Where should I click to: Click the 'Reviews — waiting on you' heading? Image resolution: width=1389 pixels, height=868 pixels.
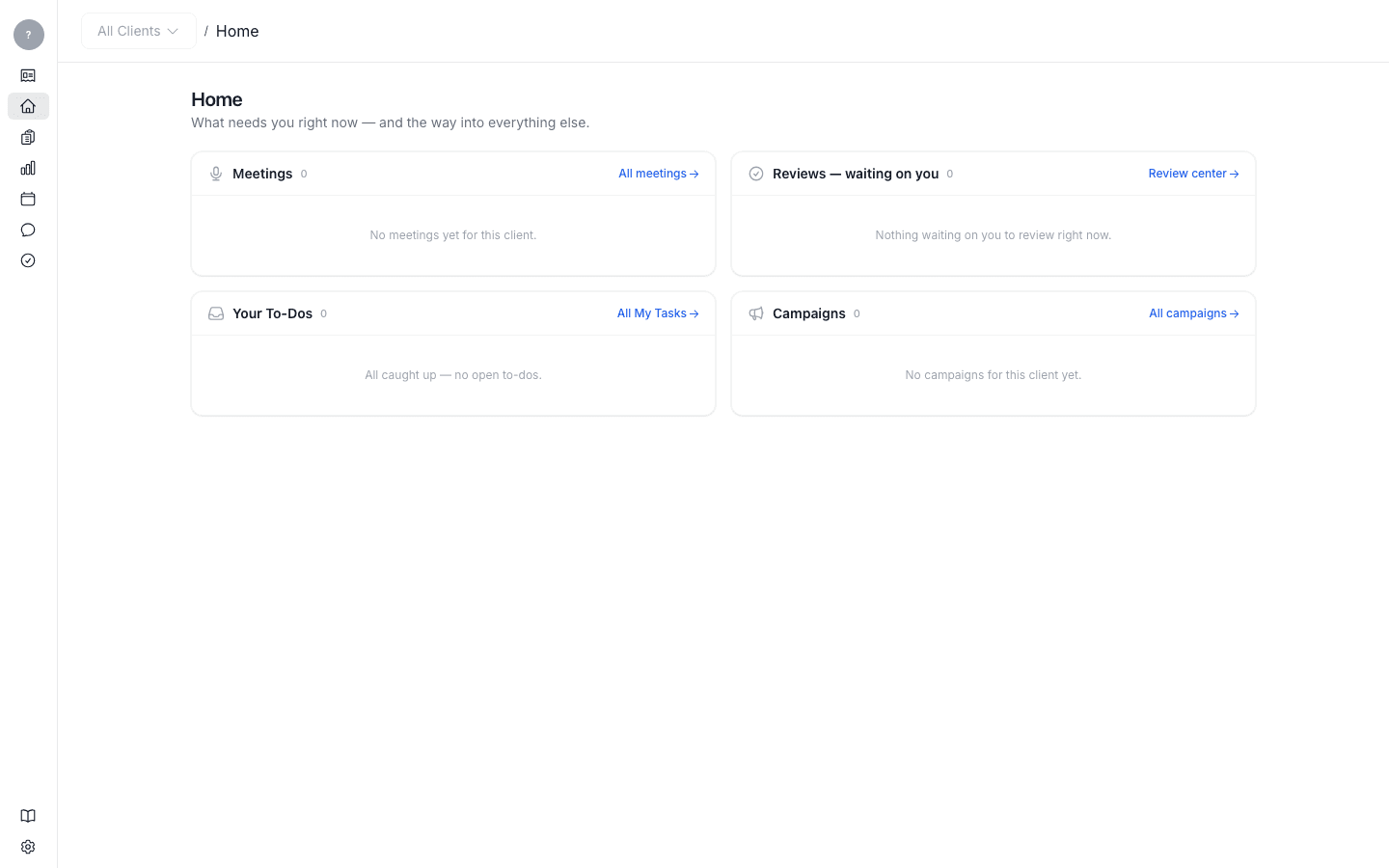point(856,174)
